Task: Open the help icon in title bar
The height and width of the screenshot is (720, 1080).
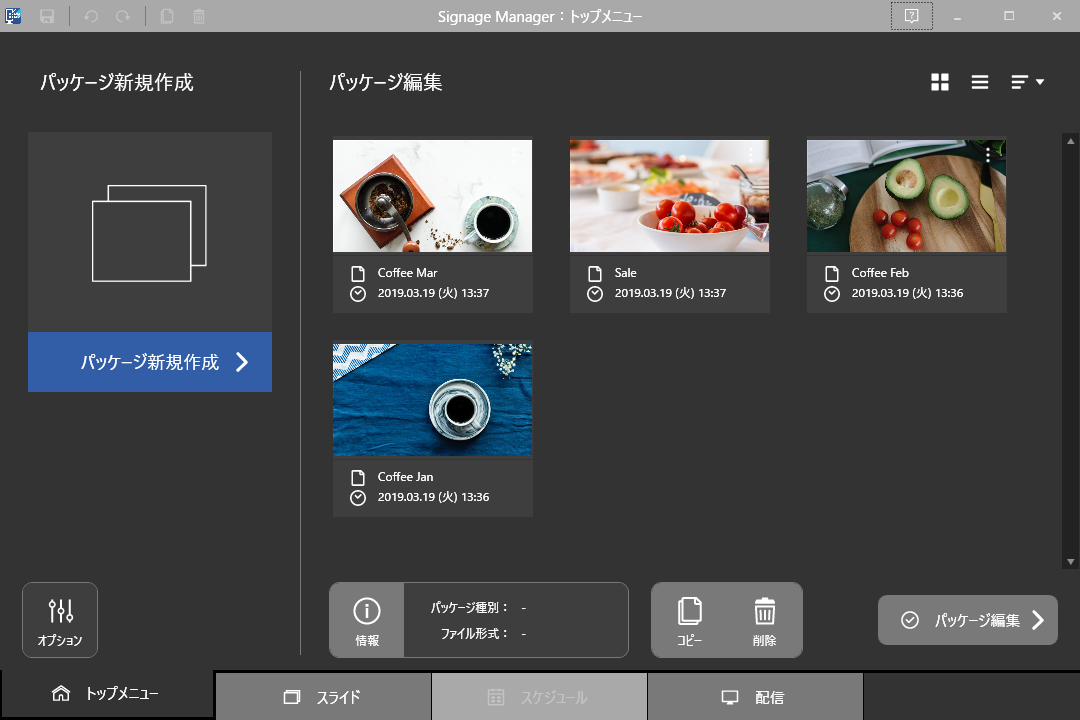Action: (911, 16)
